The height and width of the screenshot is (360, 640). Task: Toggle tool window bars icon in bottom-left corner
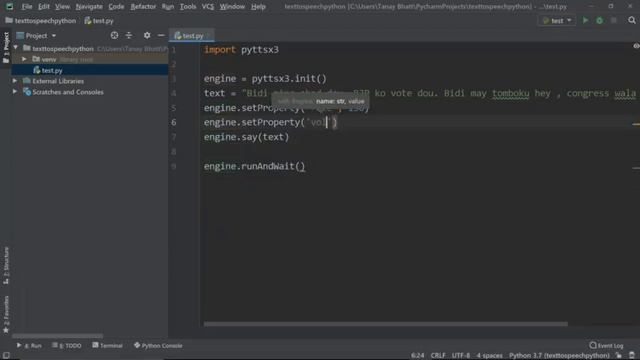(x=6, y=356)
